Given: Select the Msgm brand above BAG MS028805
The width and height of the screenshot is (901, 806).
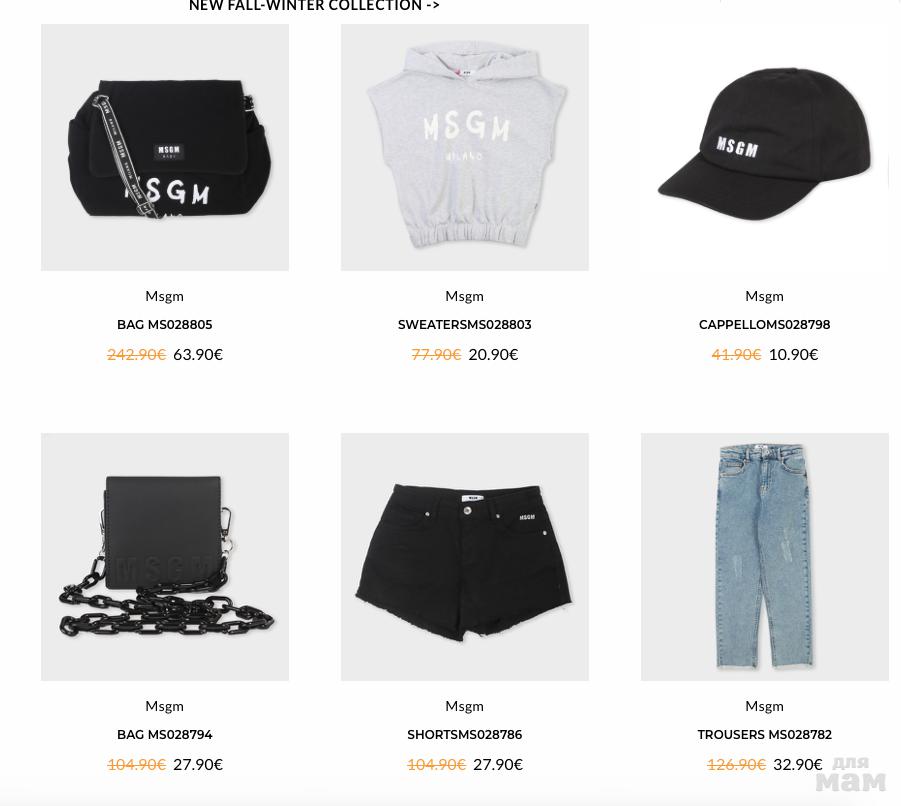Looking at the screenshot, I should click(x=164, y=296).
